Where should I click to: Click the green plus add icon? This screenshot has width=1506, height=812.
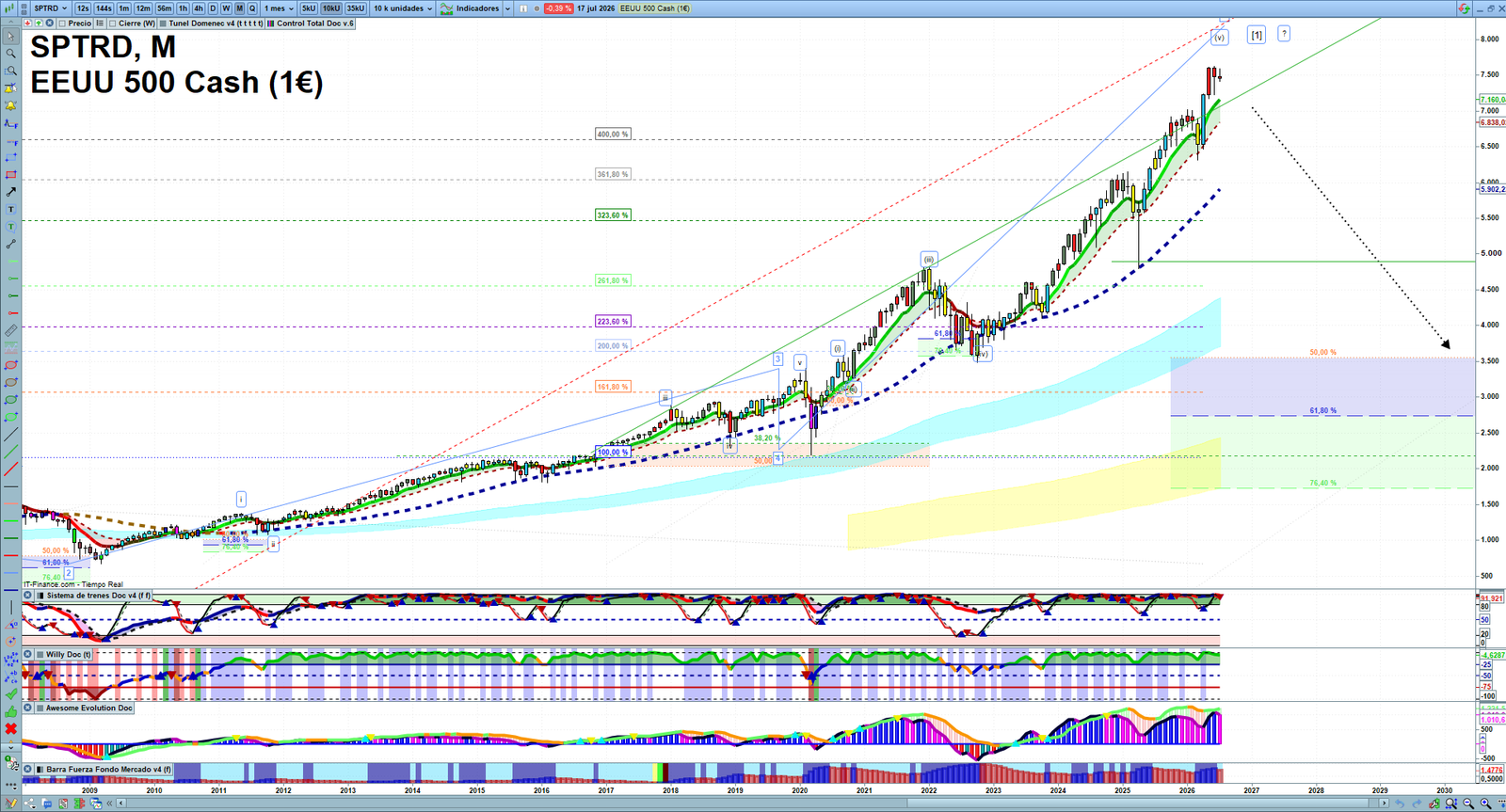pyautogui.click(x=39, y=24)
